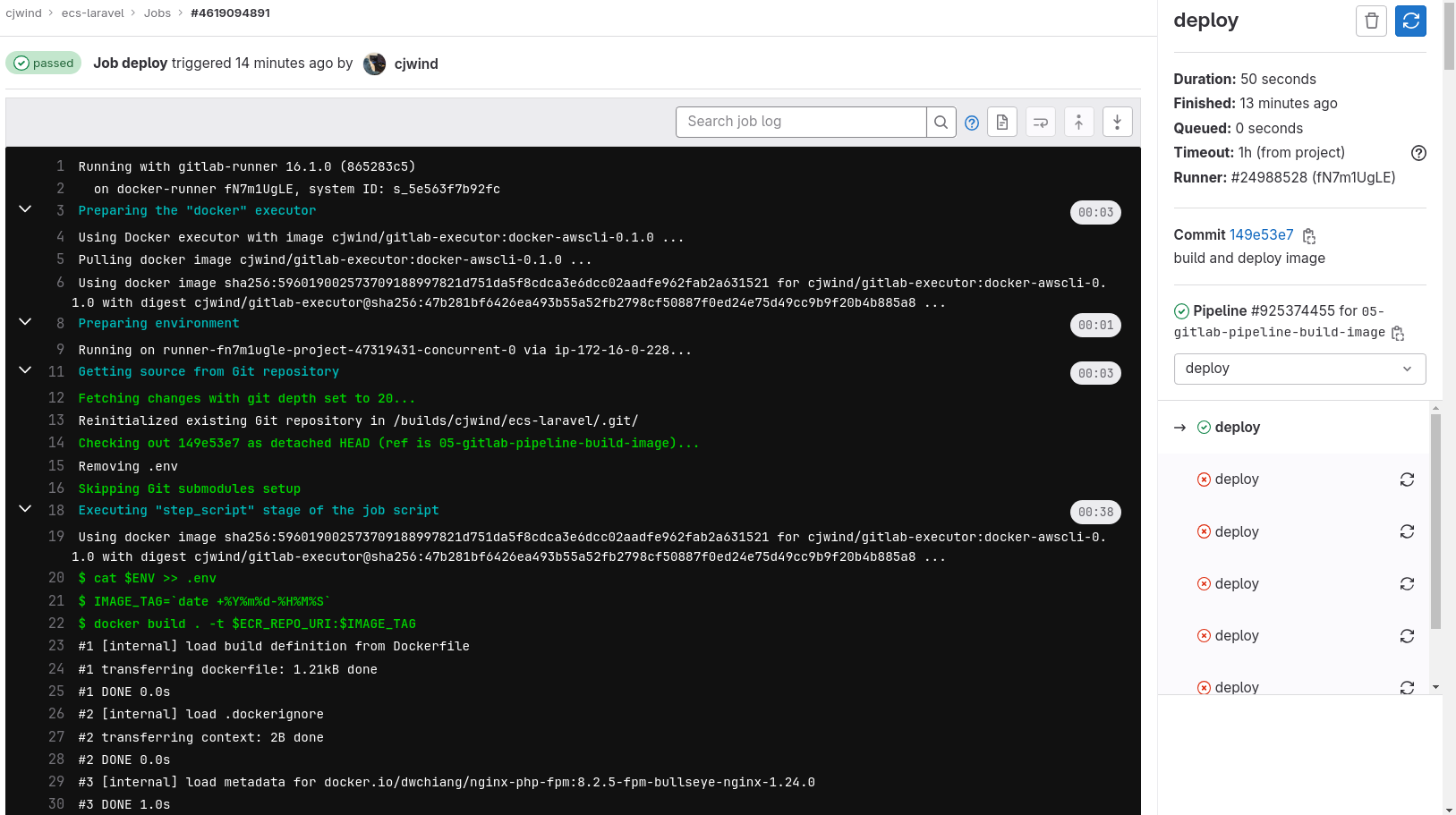The width and height of the screenshot is (1456, 815).
Task: Click the 'build and deploy image' commit message
Action: click(1249, 259)
